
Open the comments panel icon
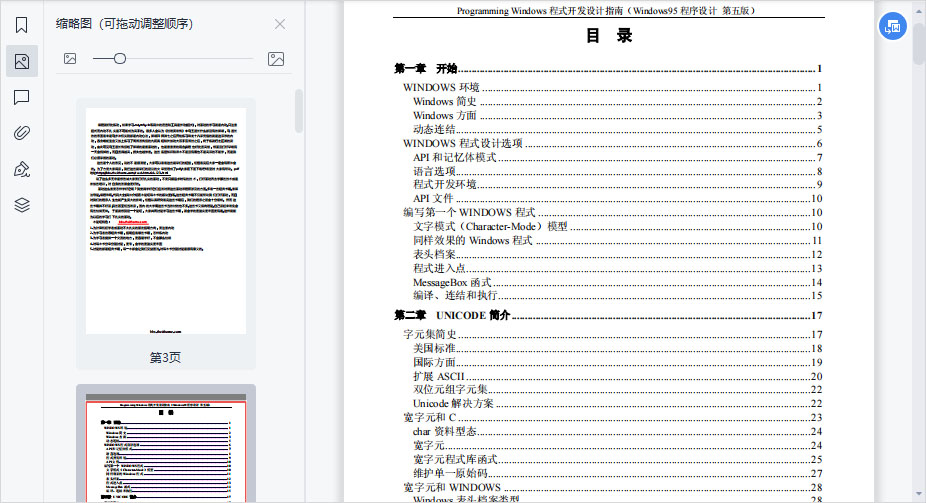point(21,97)
